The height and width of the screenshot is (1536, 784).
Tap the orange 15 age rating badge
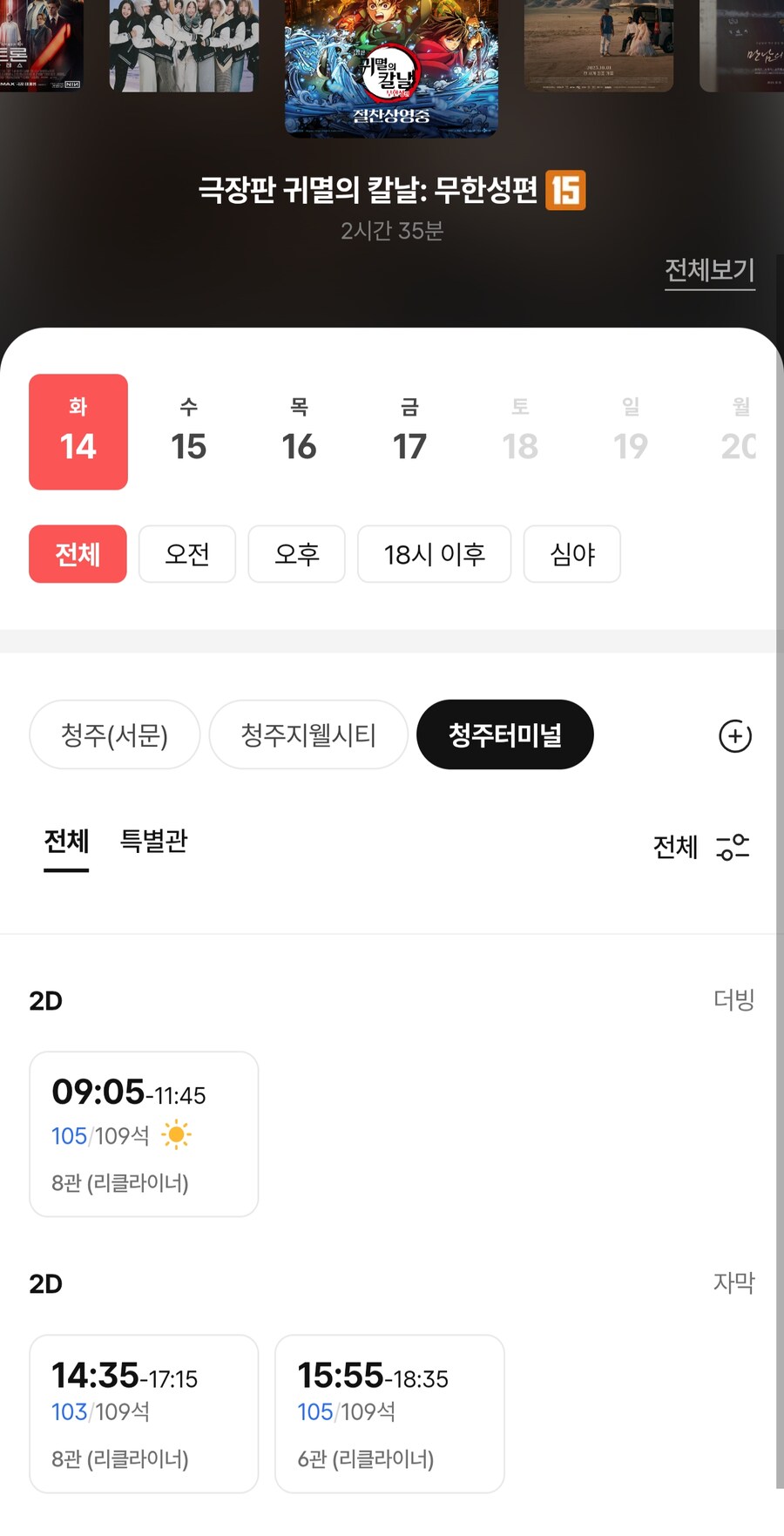565,191
